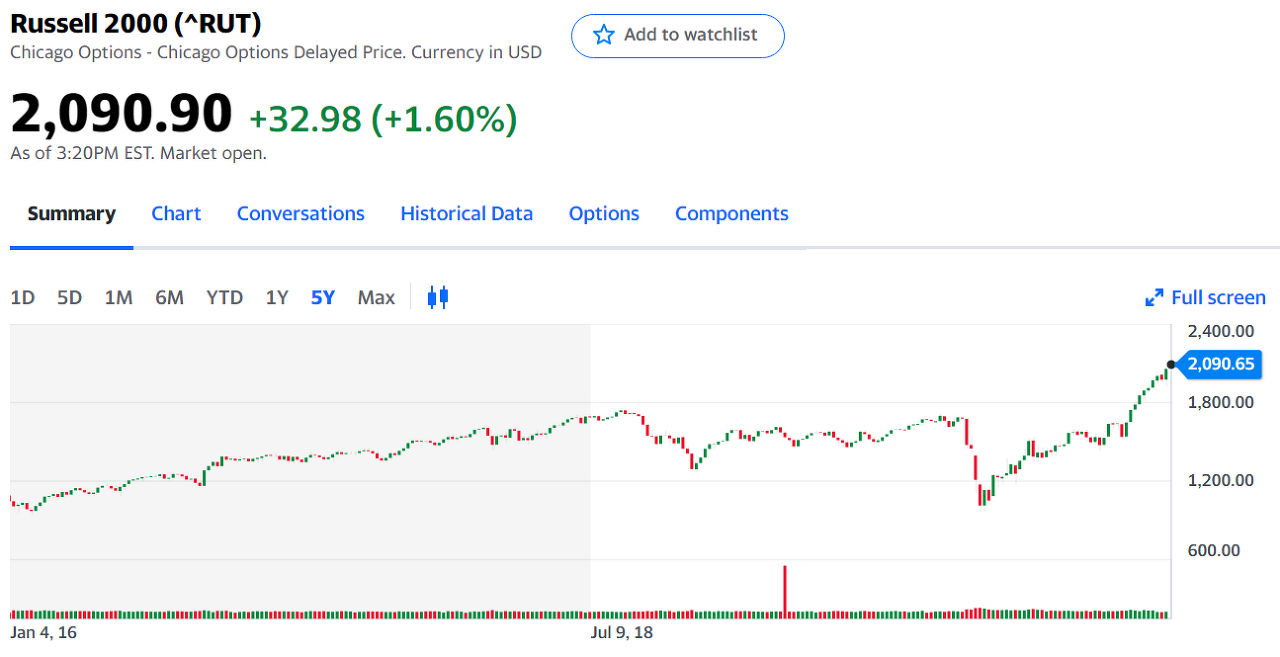Open the Options tab
Screen dimensions: 1280x657
click(604, 214)
